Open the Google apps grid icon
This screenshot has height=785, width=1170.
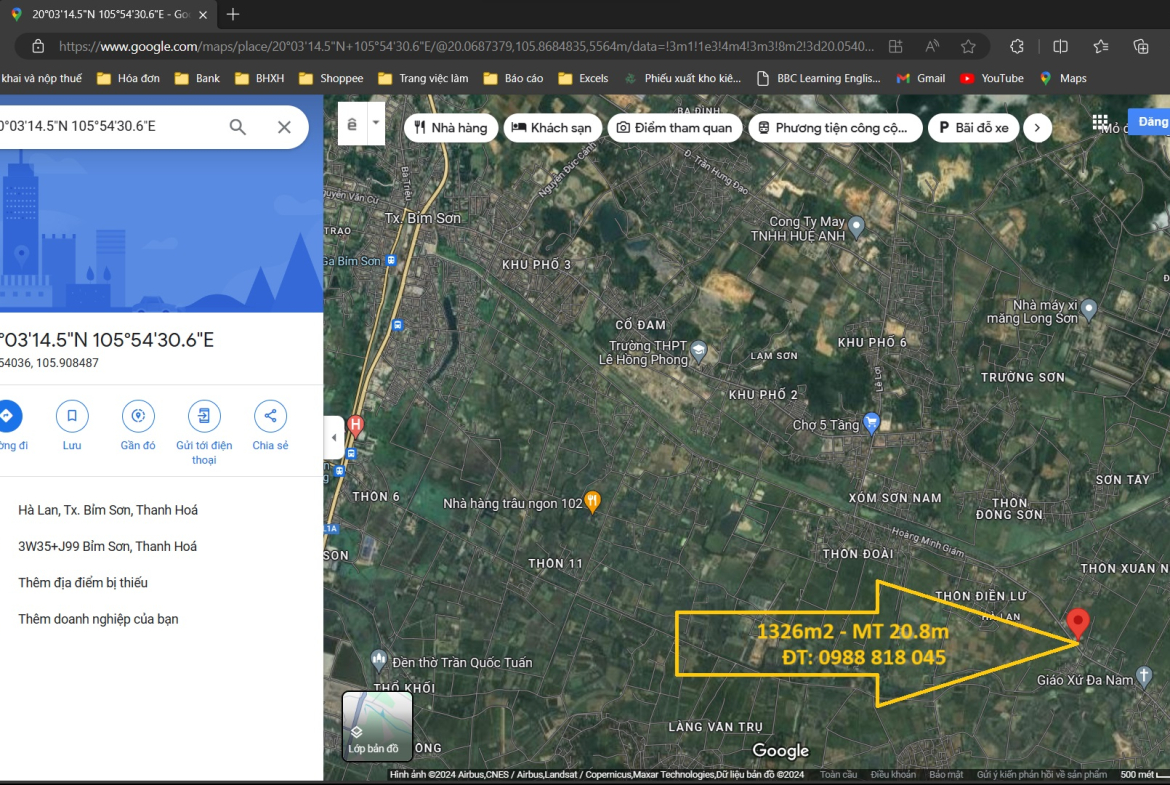coord(1100,123)
